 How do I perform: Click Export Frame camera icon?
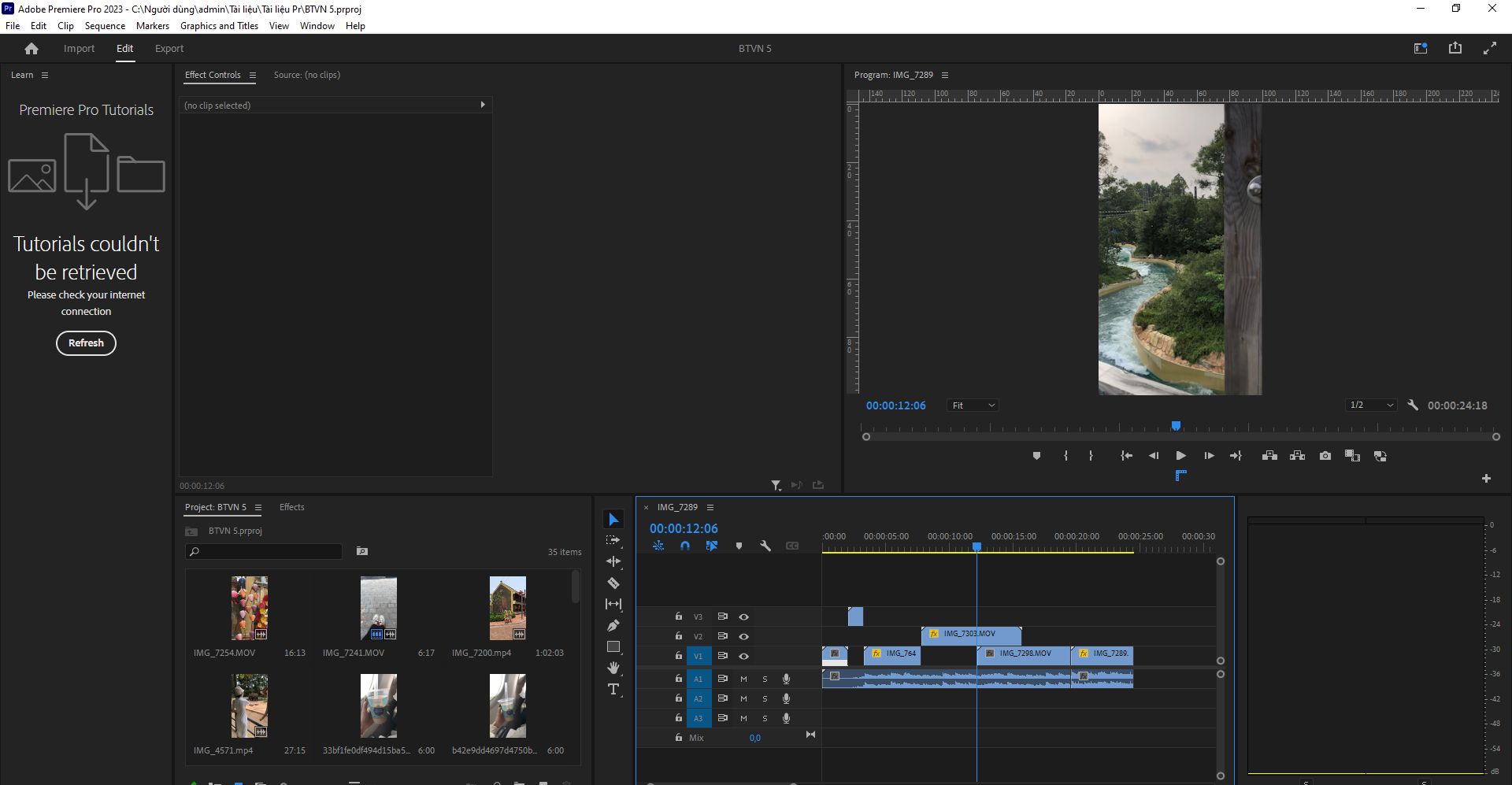pos(1325,456)
